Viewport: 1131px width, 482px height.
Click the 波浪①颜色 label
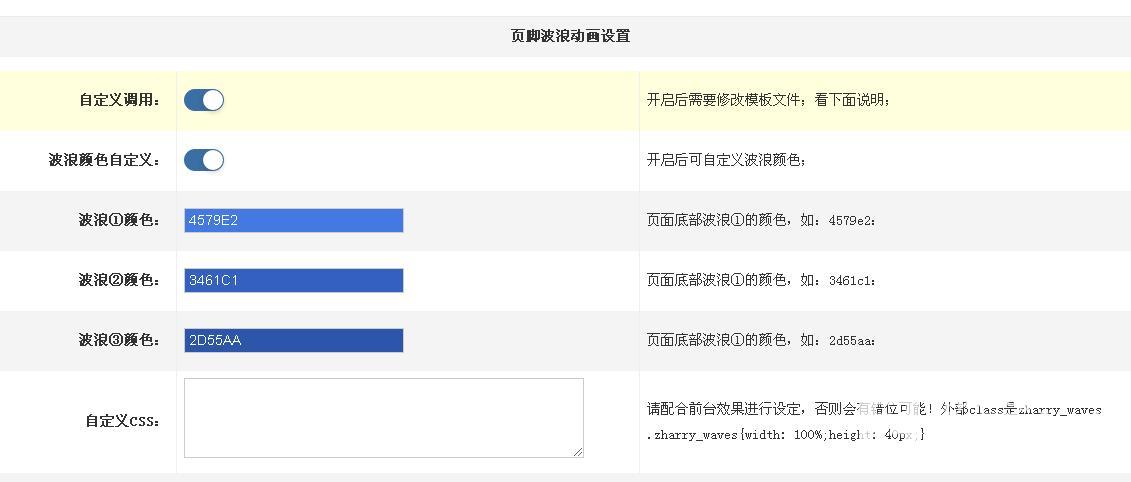(x=119, y=220)
